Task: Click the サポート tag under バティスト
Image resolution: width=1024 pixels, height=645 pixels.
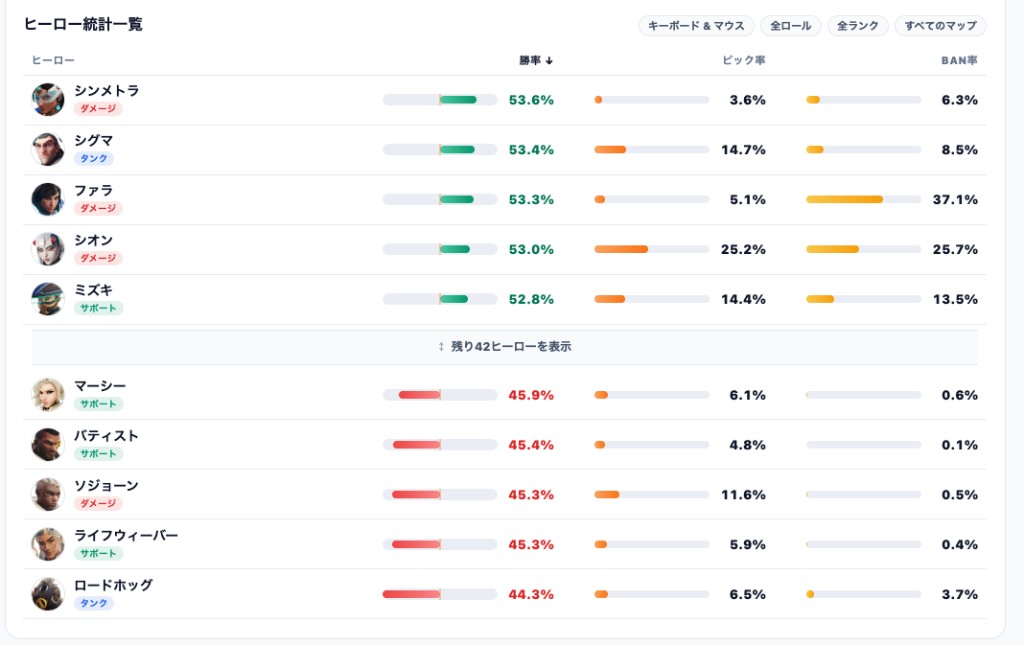Action: click(x=98, y=454)
